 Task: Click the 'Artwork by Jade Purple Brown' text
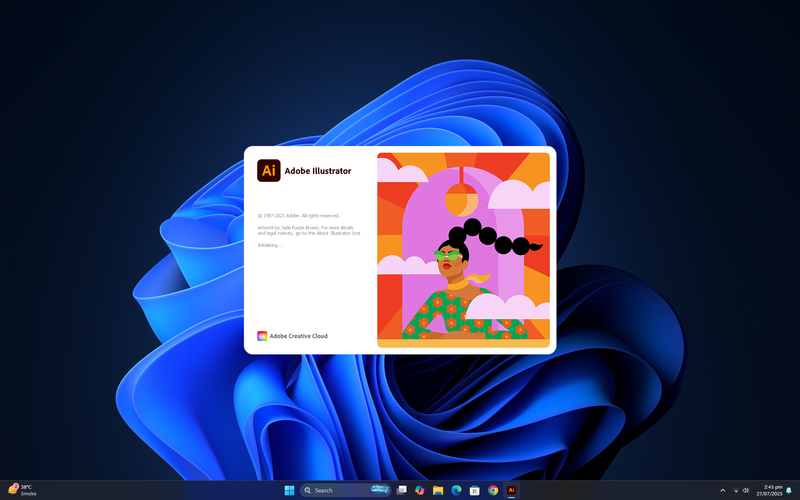(288, 228)
